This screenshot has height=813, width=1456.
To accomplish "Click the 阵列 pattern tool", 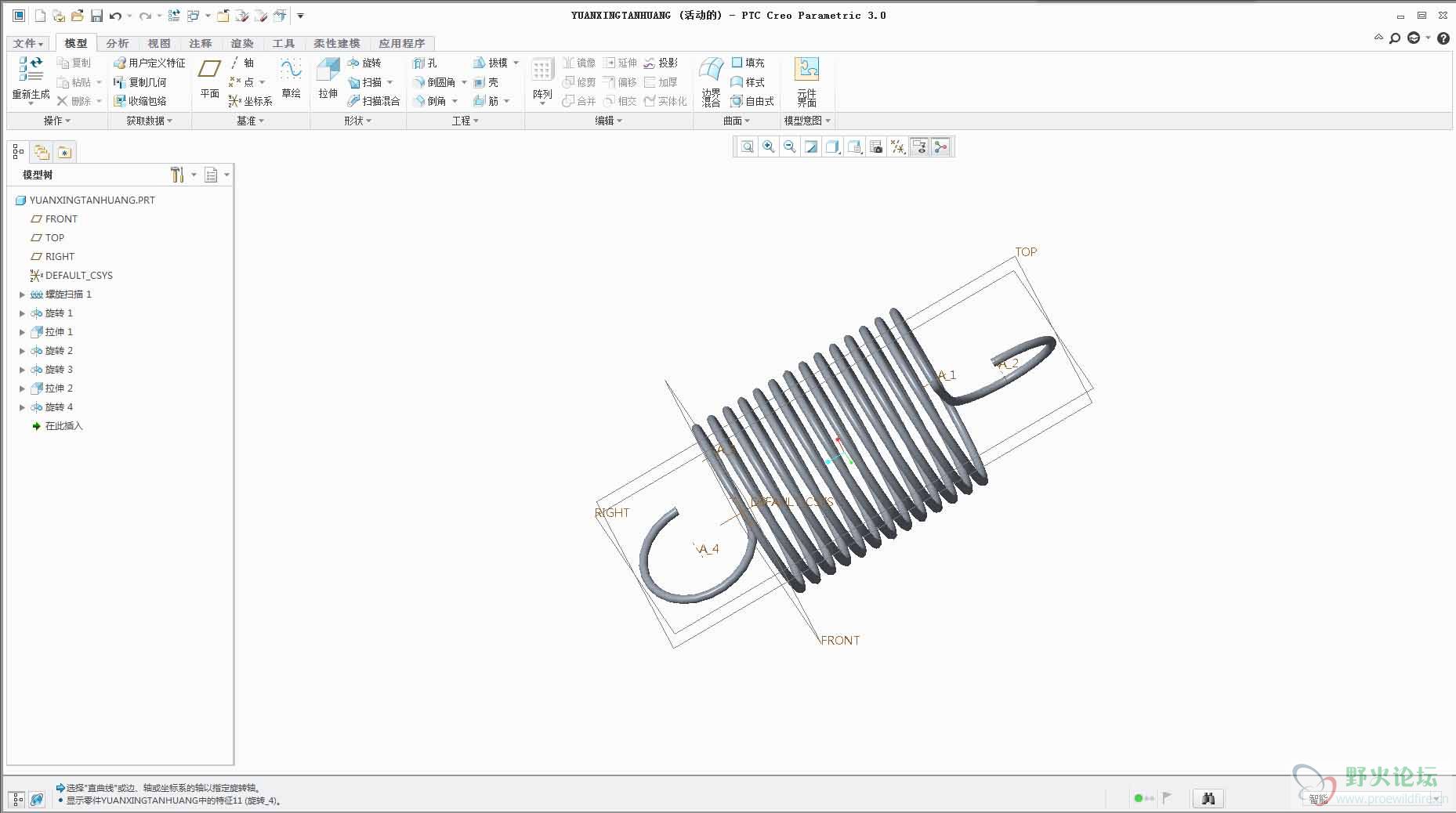I will click(x=542, y=81).
